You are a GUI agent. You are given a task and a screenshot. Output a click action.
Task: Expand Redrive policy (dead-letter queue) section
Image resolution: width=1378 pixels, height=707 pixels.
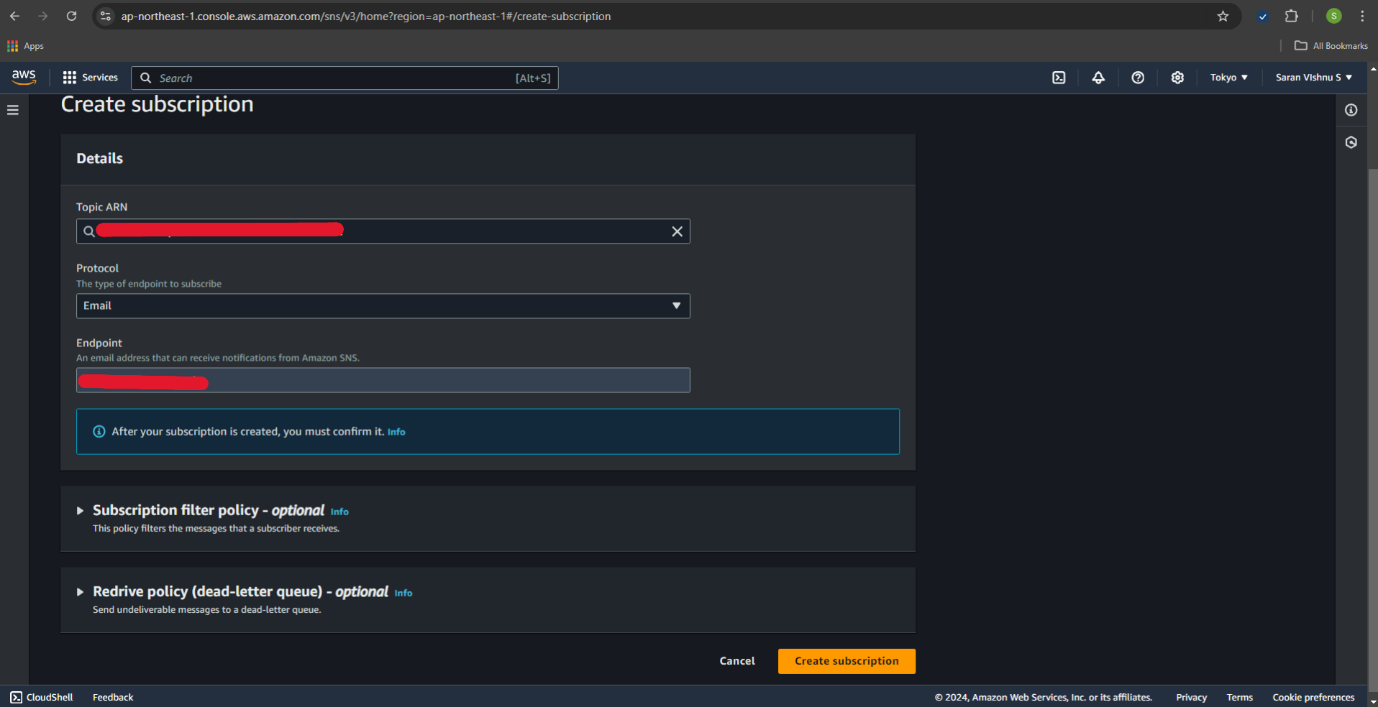click(x=81, y=592)
